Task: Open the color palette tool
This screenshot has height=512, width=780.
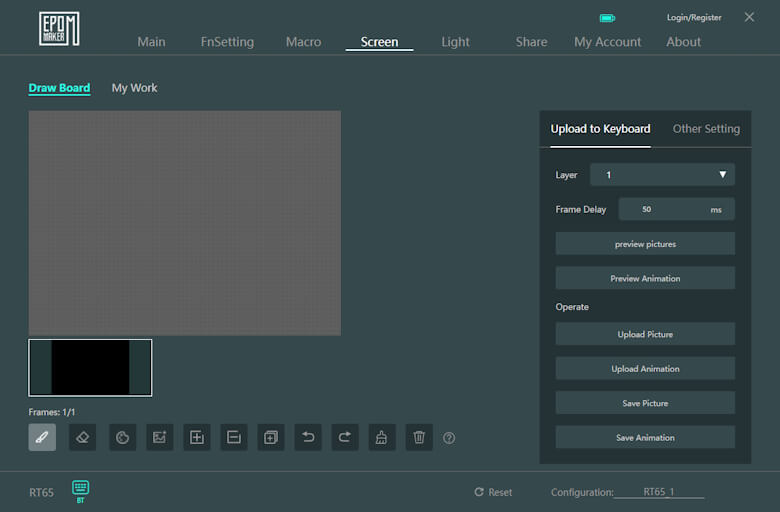Action: 122,437
